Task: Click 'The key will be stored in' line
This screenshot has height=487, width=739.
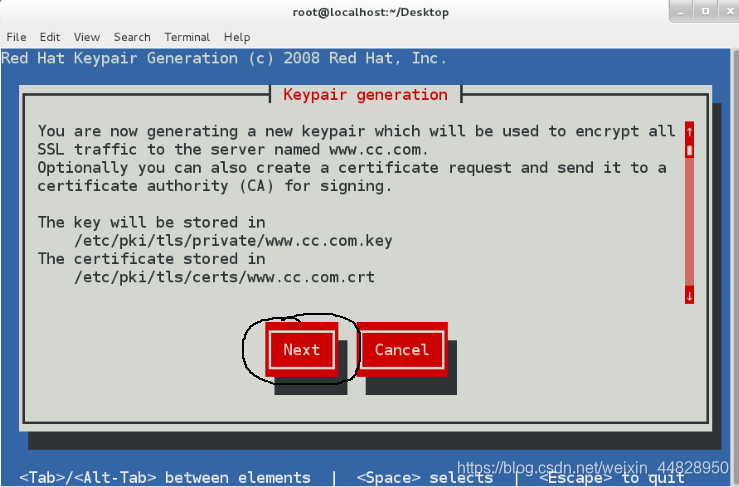Action: (x=151, y=223)
